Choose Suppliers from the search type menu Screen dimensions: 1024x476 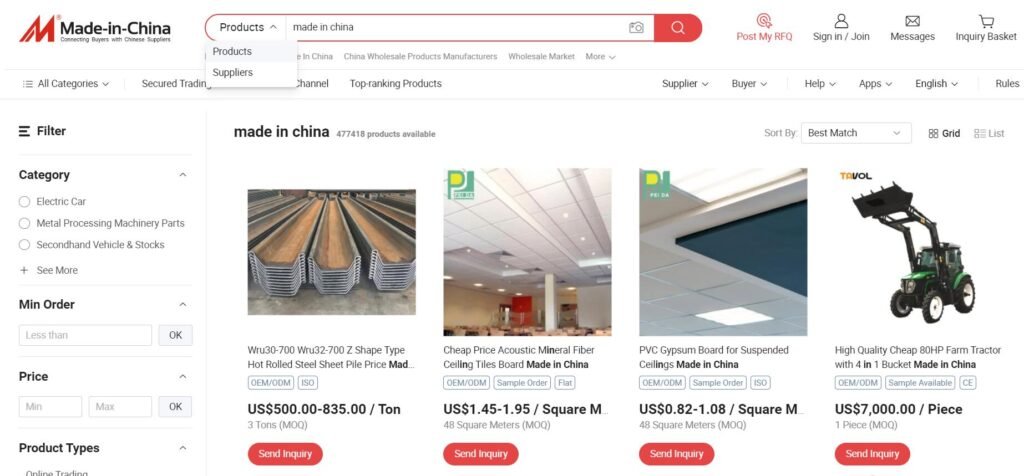point(232,72)
